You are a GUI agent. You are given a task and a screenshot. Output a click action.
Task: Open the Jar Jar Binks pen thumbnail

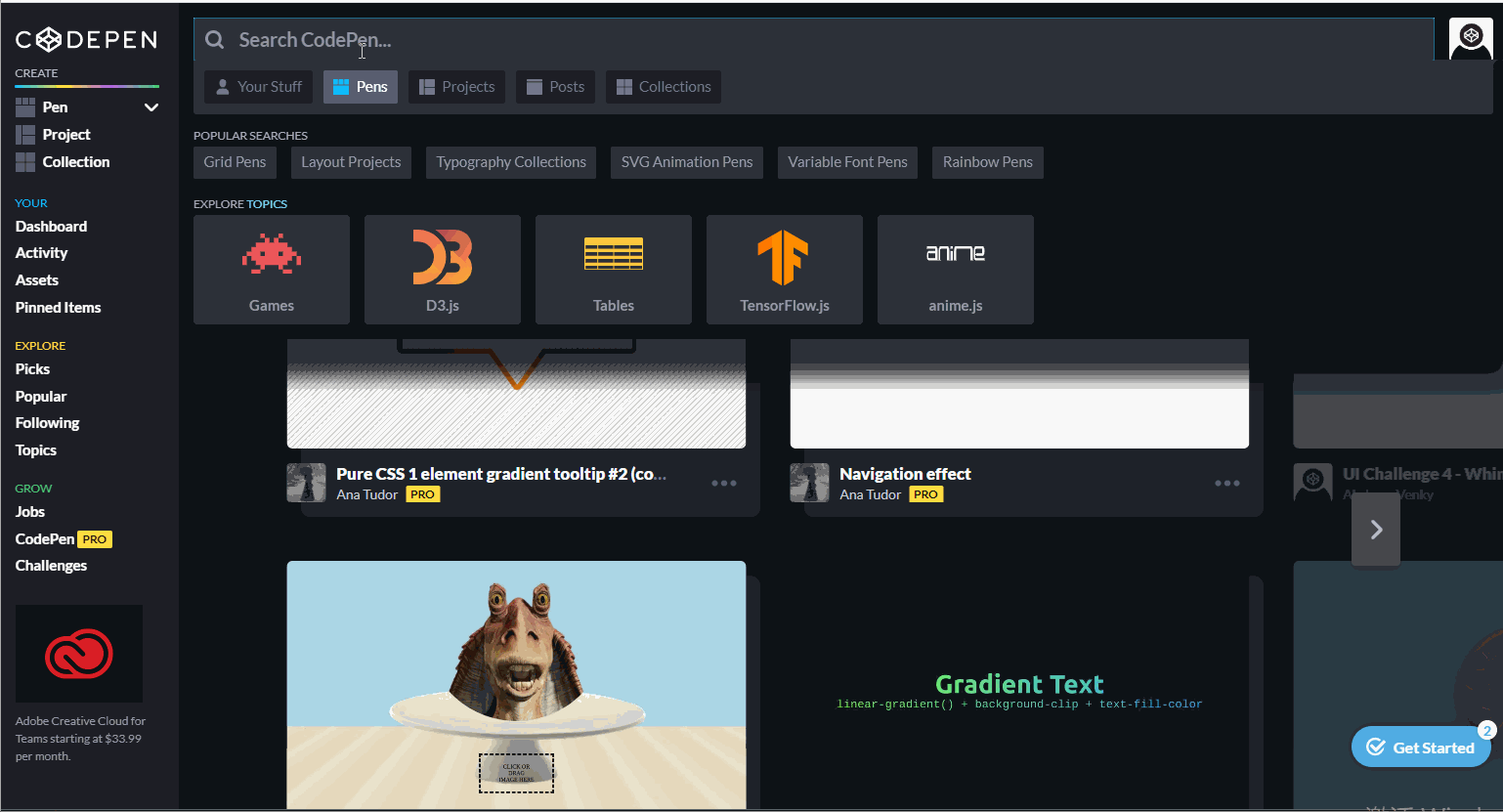coord(516,684)
